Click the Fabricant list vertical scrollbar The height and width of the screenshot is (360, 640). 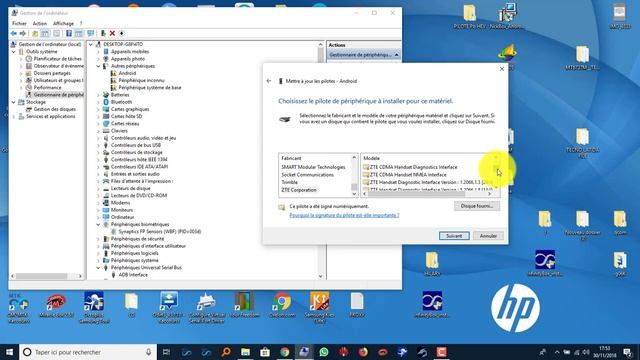(354, 175)
